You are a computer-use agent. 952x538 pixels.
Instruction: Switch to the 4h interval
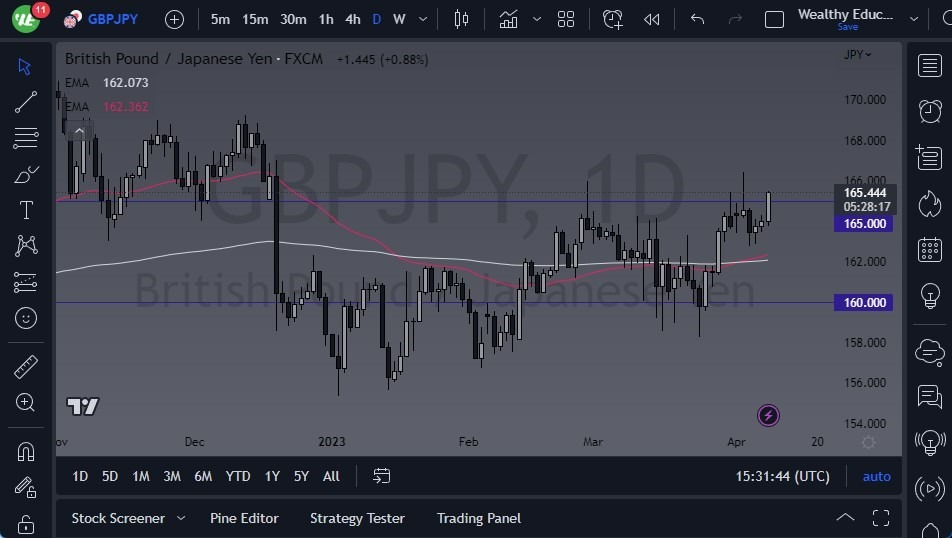click(x=353, y=19)
